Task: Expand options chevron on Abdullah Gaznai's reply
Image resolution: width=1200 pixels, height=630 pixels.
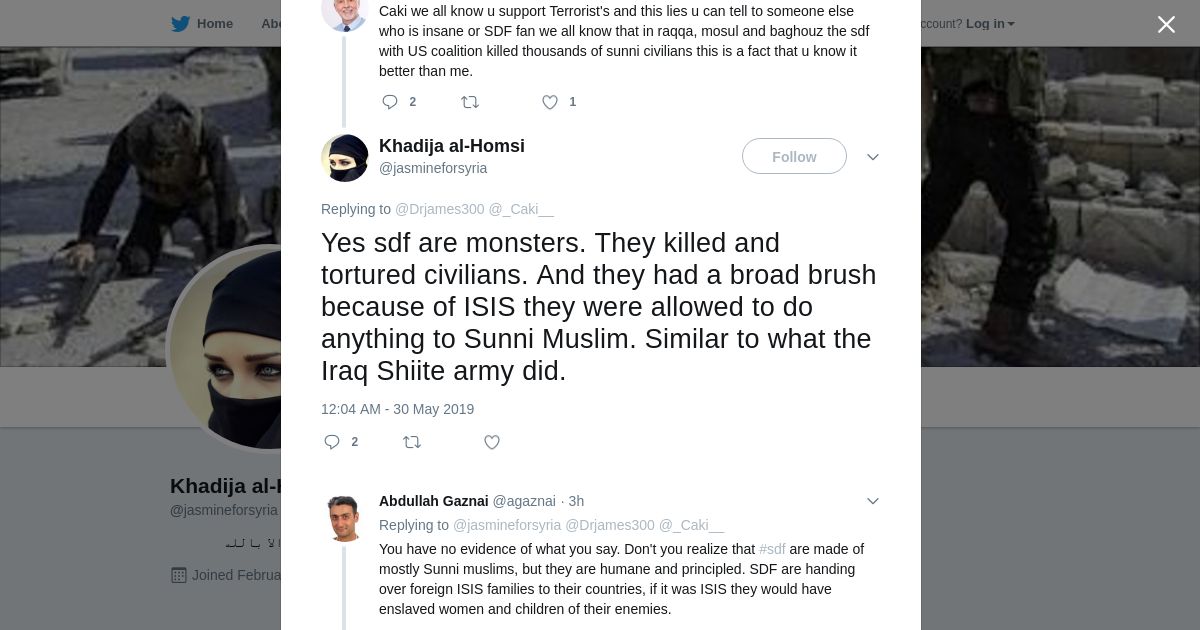Action: point(873,501)
